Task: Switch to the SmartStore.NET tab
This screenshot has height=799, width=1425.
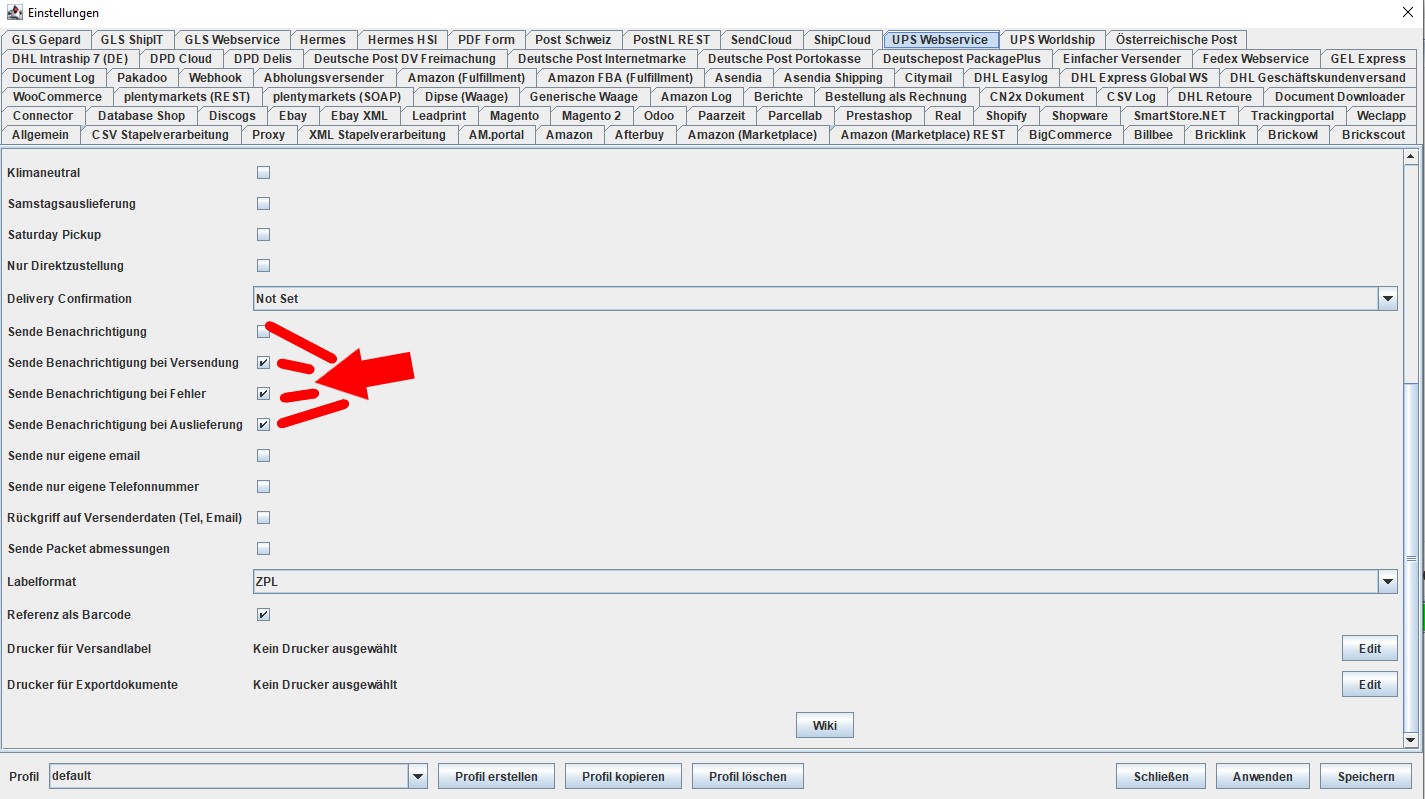Action: (x=1180, y=116)
